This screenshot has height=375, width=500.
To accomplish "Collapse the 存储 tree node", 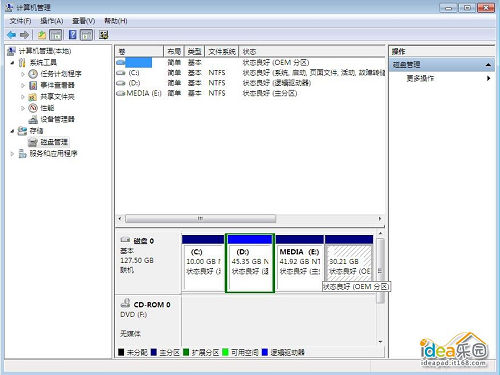I will pyautogui.click(x=12, y=131).
